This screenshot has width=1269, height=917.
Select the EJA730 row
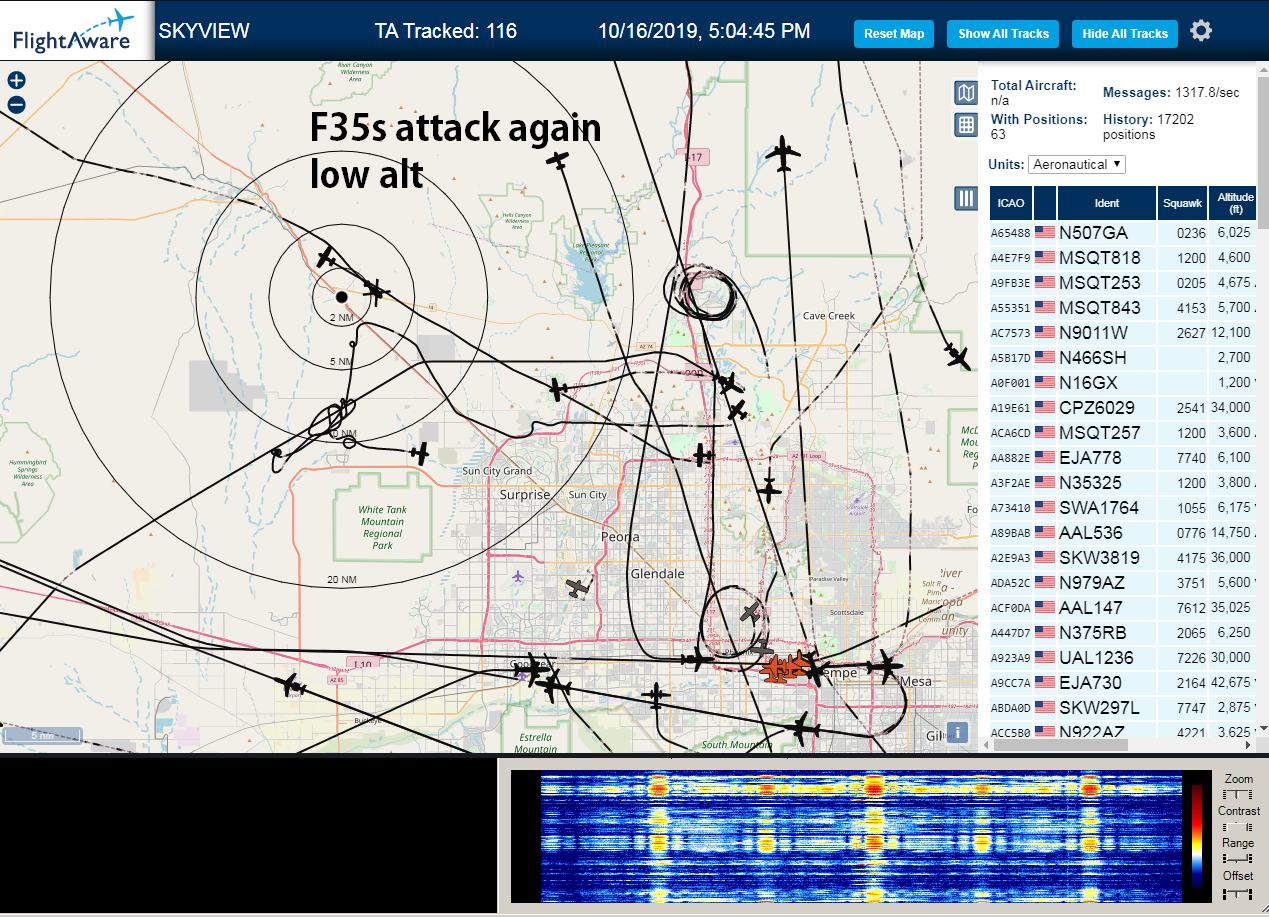point(1122,682)
